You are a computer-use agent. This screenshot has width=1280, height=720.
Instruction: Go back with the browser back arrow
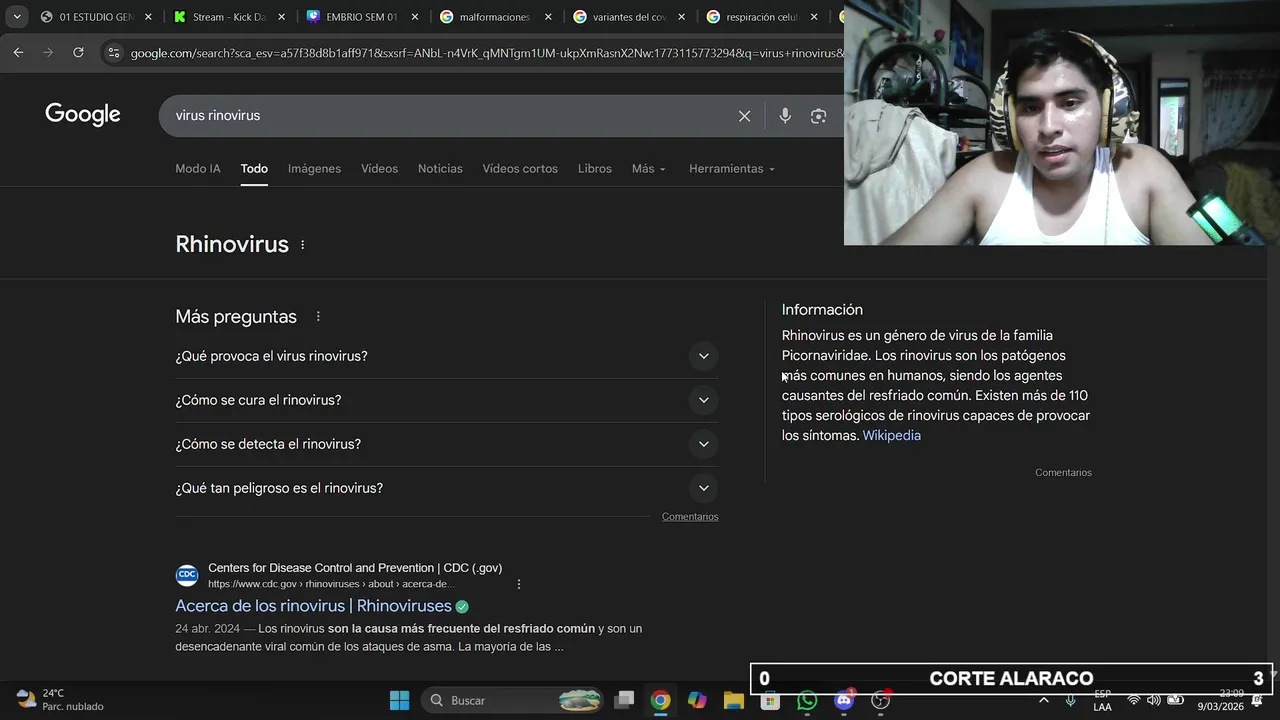click(x=18, y=53)
